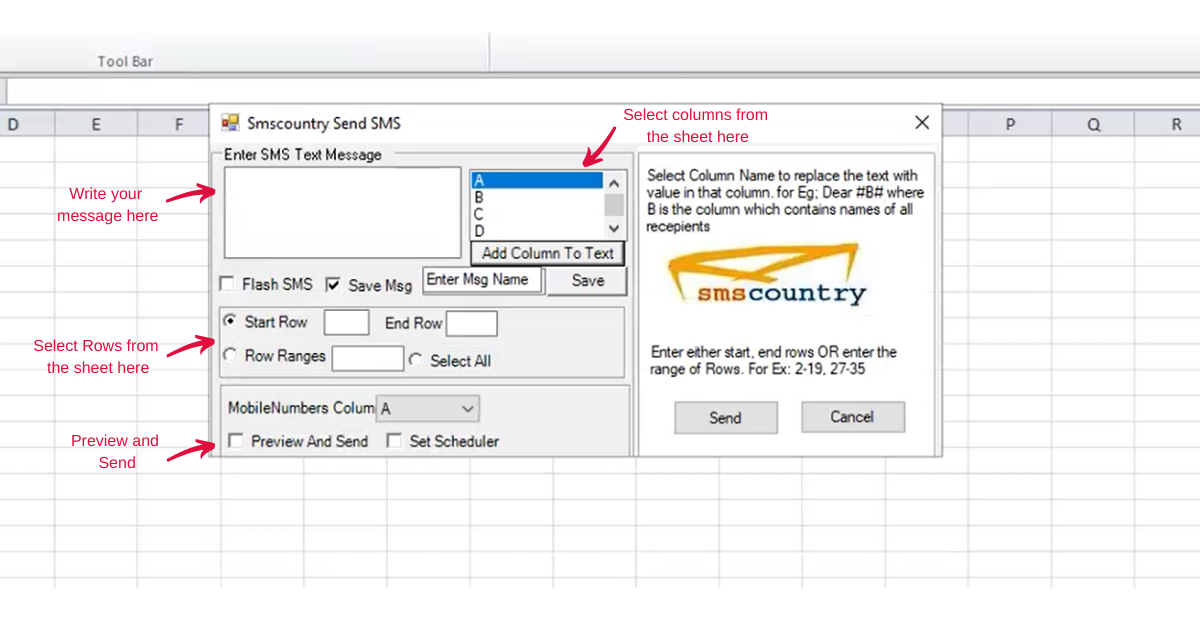Click the Enter Msg Name field
The height and width of the screenshot is (620, 1200).
coord(484,280)
